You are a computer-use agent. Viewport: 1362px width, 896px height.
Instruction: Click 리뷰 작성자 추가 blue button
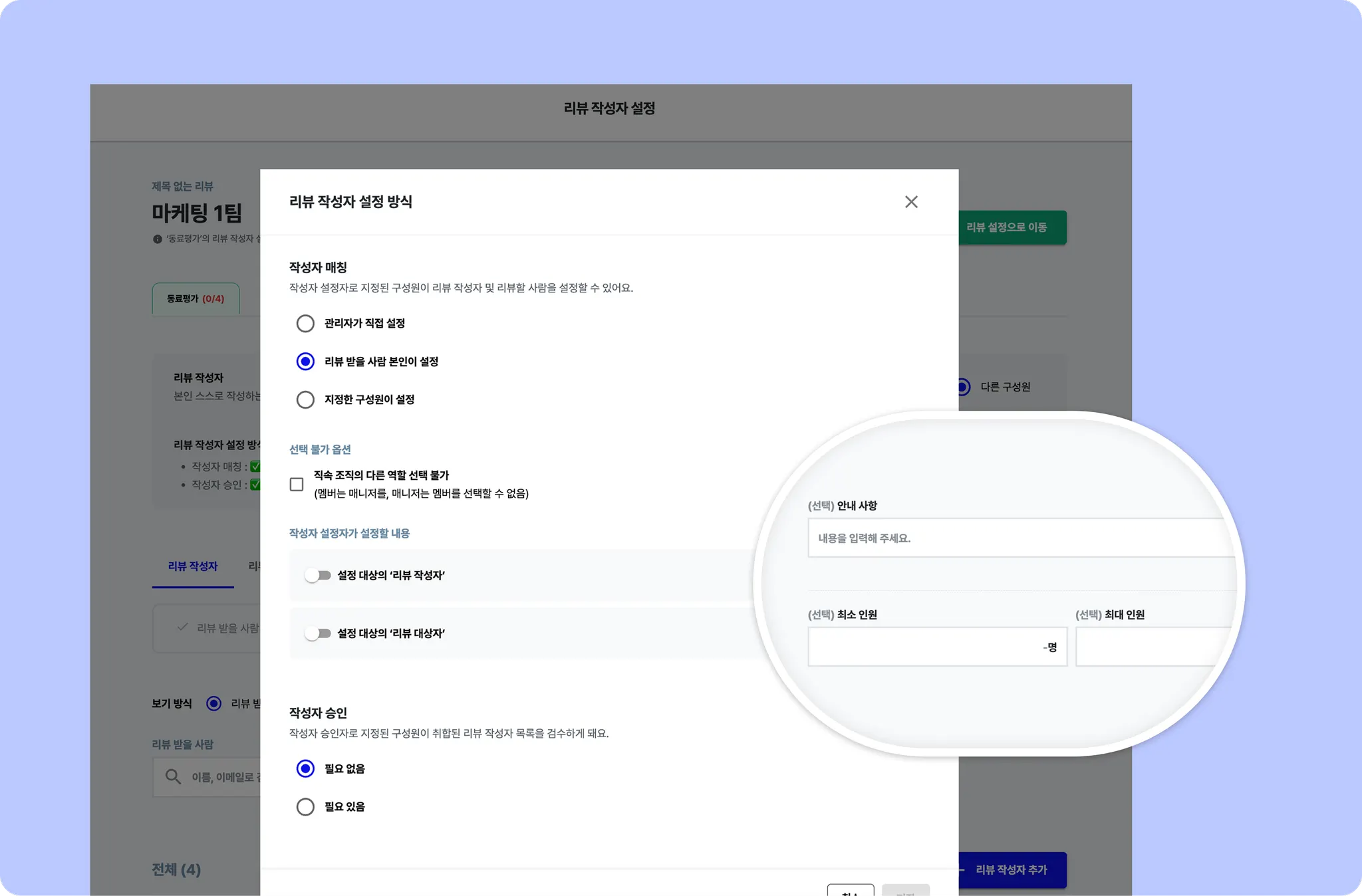click(1011, 869)
